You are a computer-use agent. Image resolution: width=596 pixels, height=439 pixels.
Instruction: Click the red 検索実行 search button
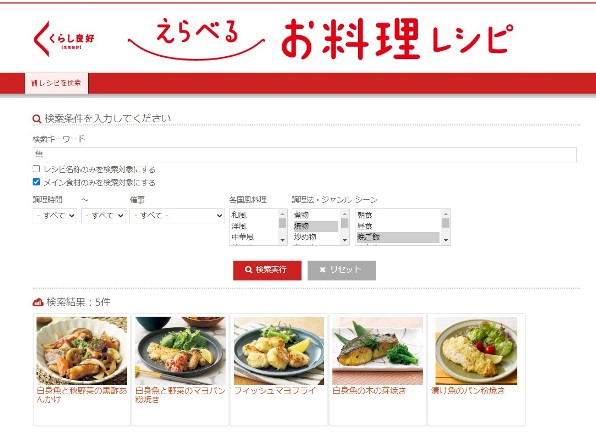[267, 270]
